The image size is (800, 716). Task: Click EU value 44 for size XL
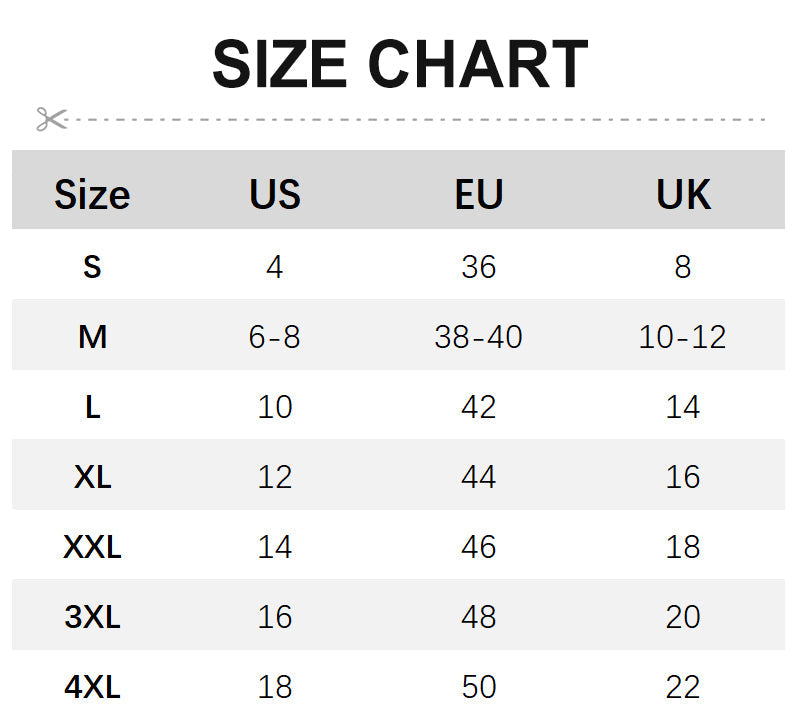[479, 477]
